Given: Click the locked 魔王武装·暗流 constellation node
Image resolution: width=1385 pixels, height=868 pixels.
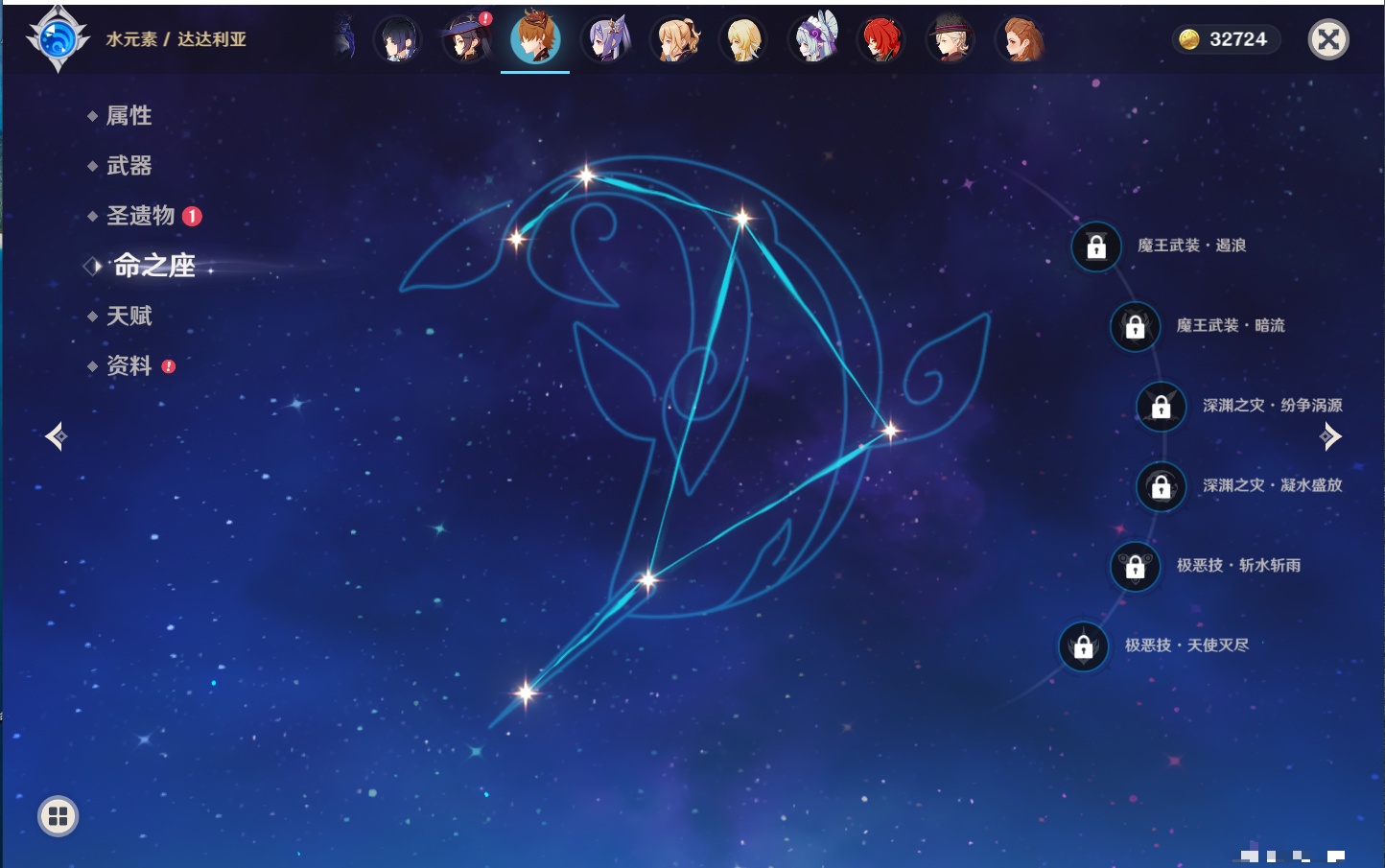Looking at the screenshot, I should (x=1135, y=326).
